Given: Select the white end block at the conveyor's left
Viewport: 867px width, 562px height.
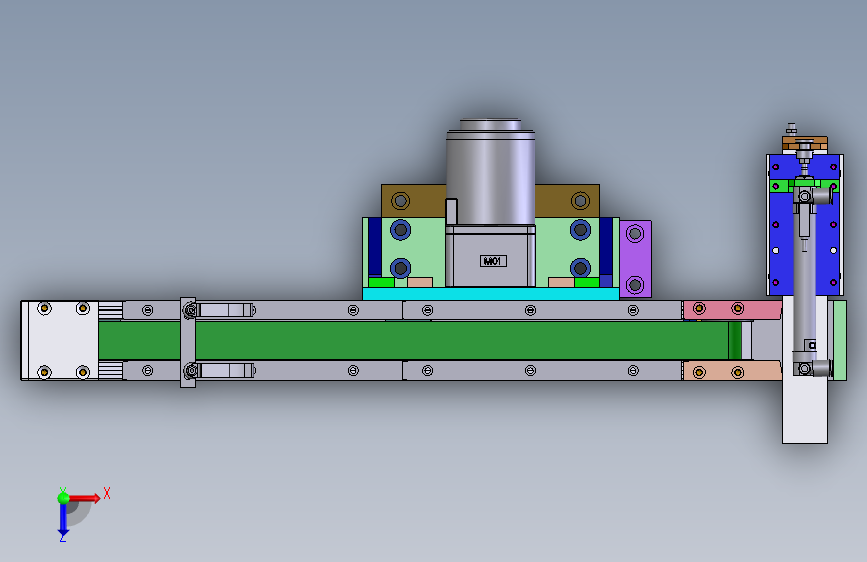Looking at the screenshot, I should (60, 340).
